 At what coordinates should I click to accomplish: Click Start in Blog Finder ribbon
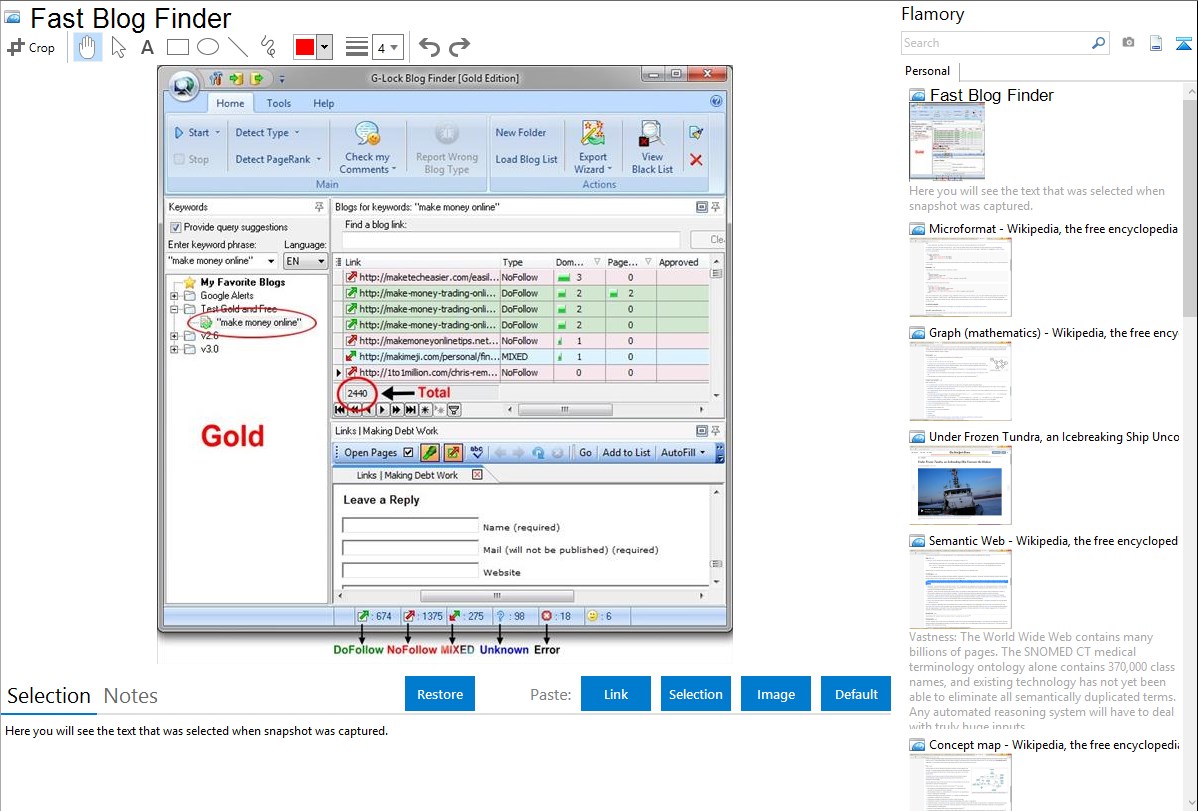tap(197, 132)
